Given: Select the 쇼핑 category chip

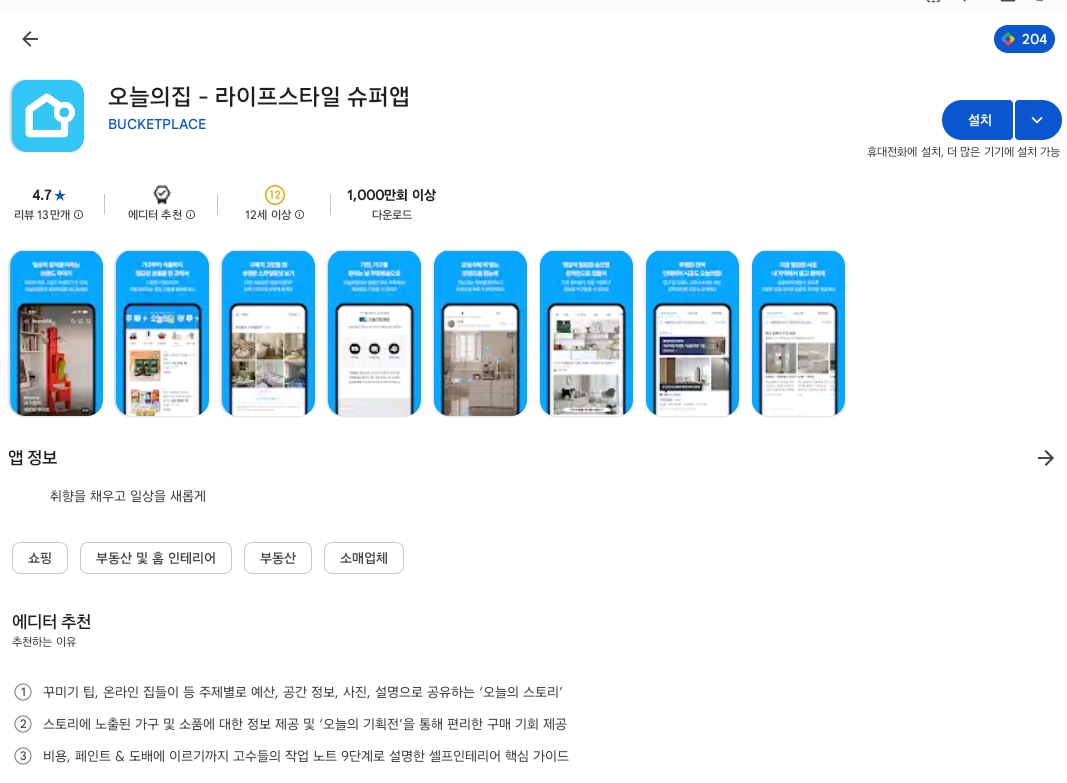Looking at the screenshot, I should [x=40, y=558].
